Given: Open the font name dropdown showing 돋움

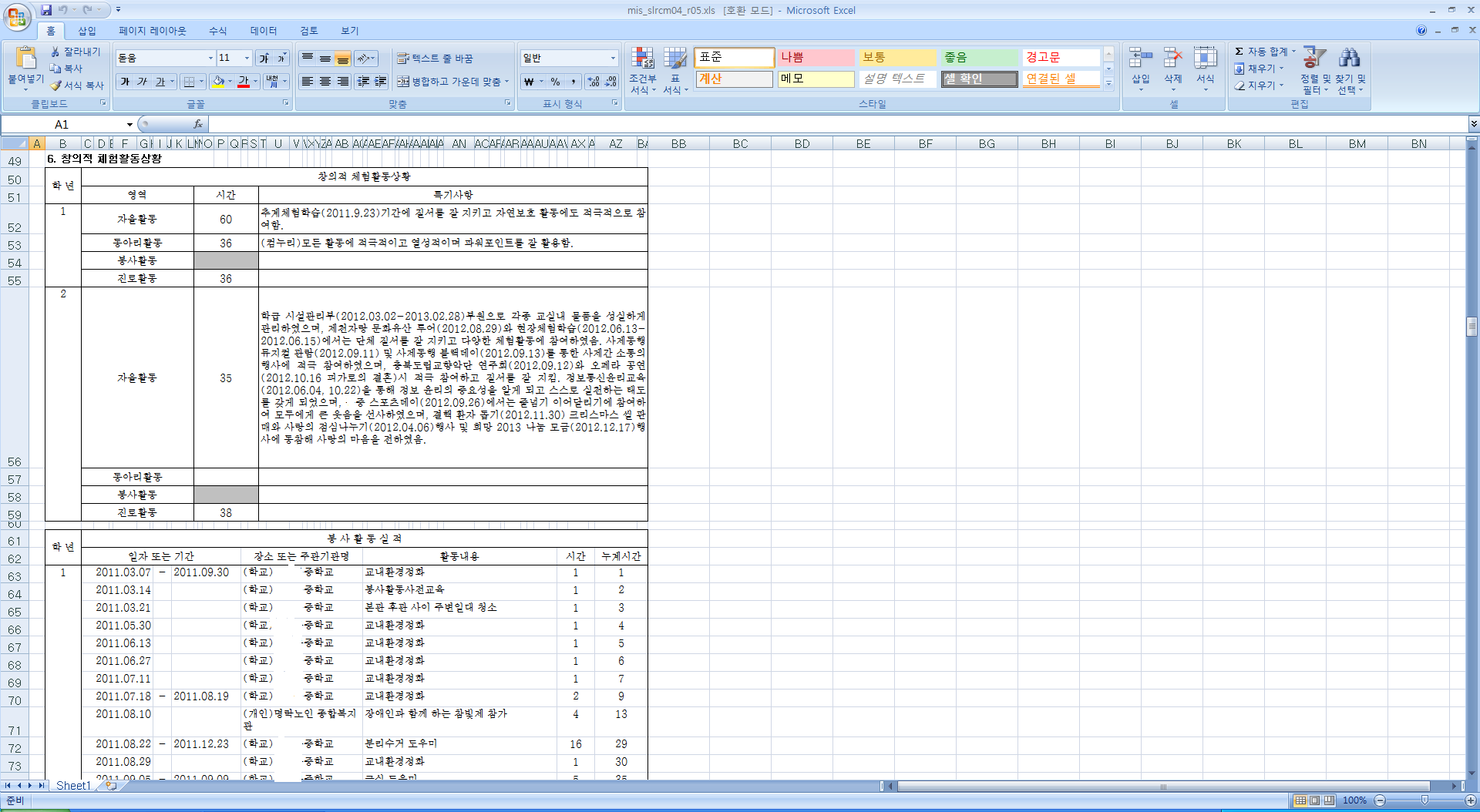Looking at the screenshot, I should tap(210, 59).
